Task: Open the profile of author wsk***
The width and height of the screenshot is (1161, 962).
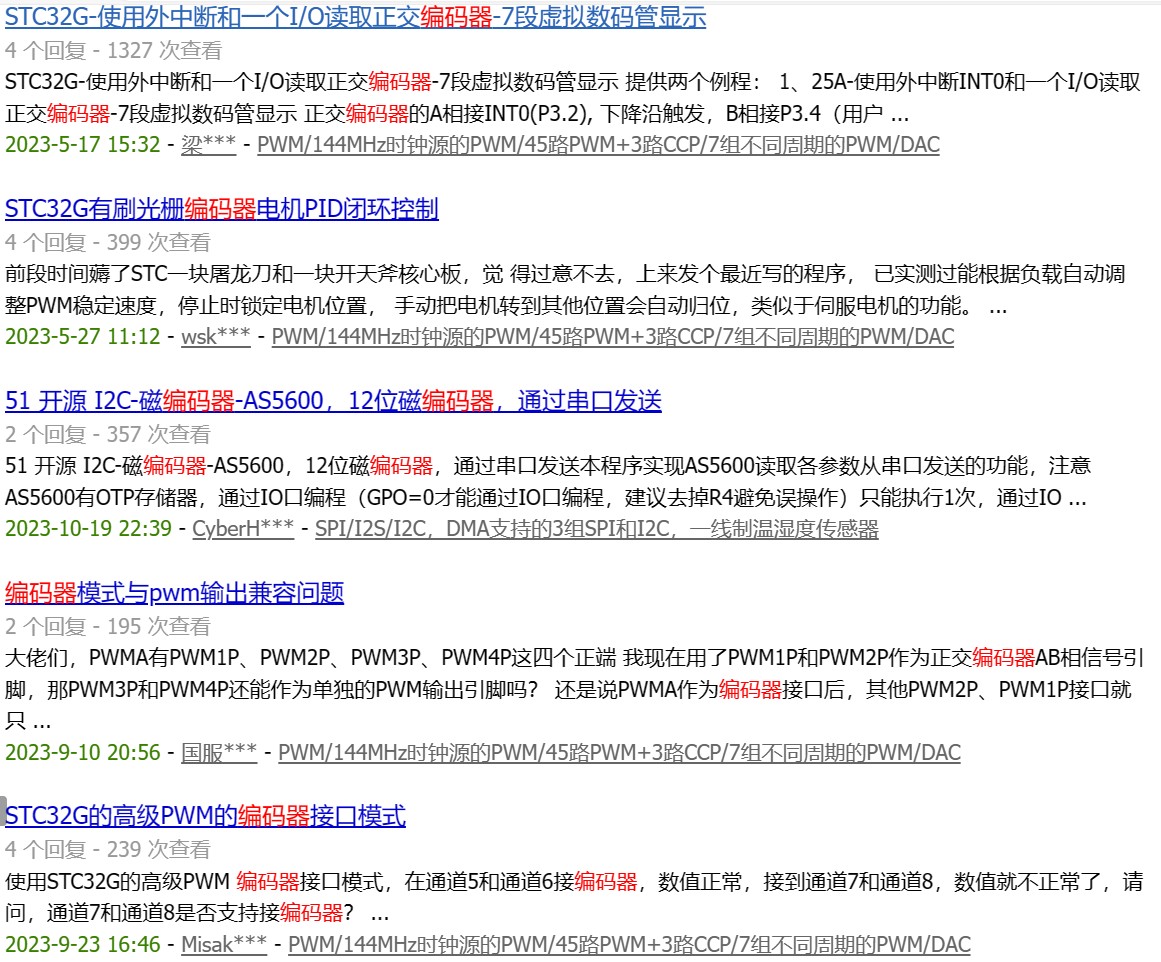Action: (215, 336)
